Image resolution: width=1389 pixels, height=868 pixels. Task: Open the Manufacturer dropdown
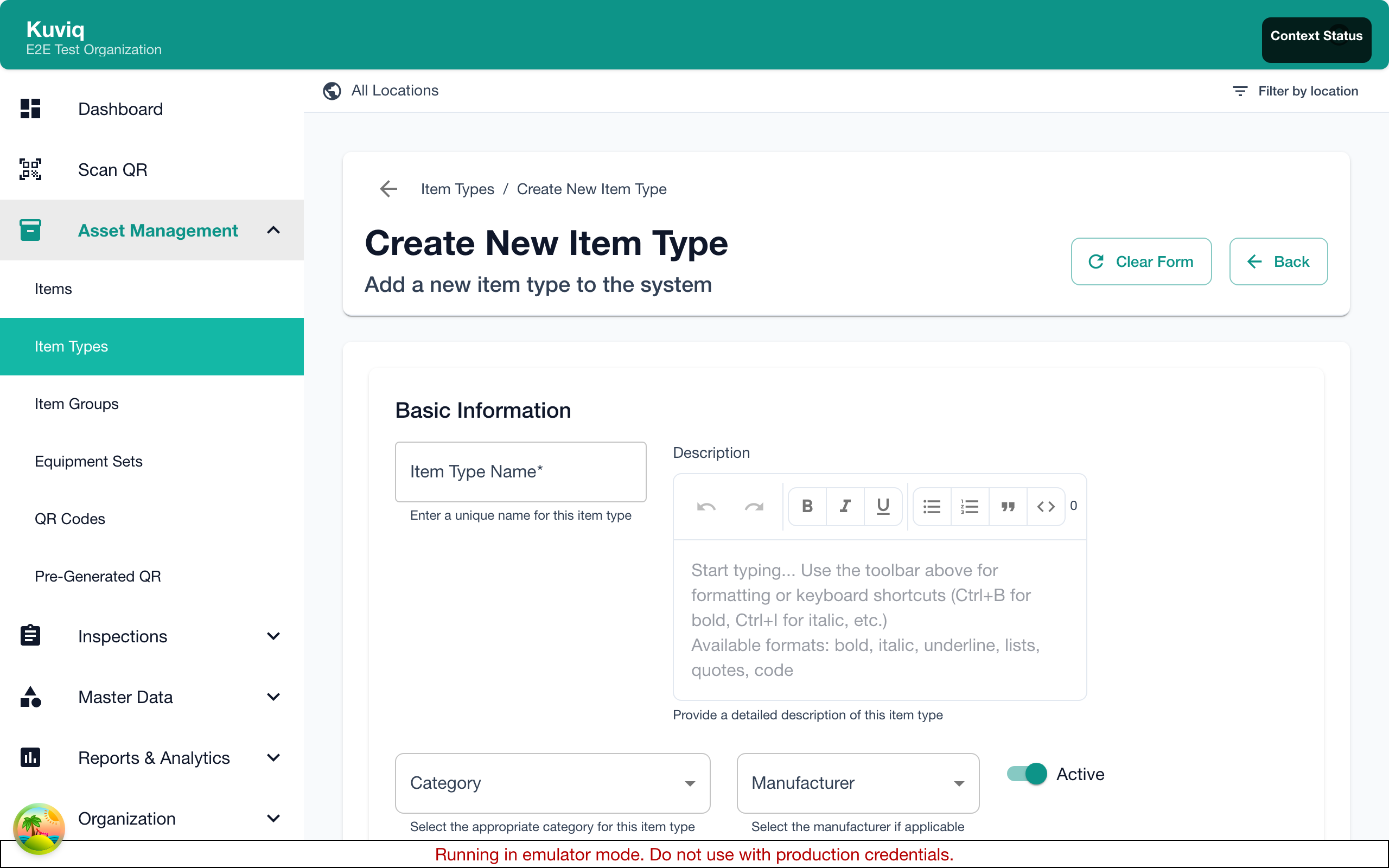[x=857, y=783]
